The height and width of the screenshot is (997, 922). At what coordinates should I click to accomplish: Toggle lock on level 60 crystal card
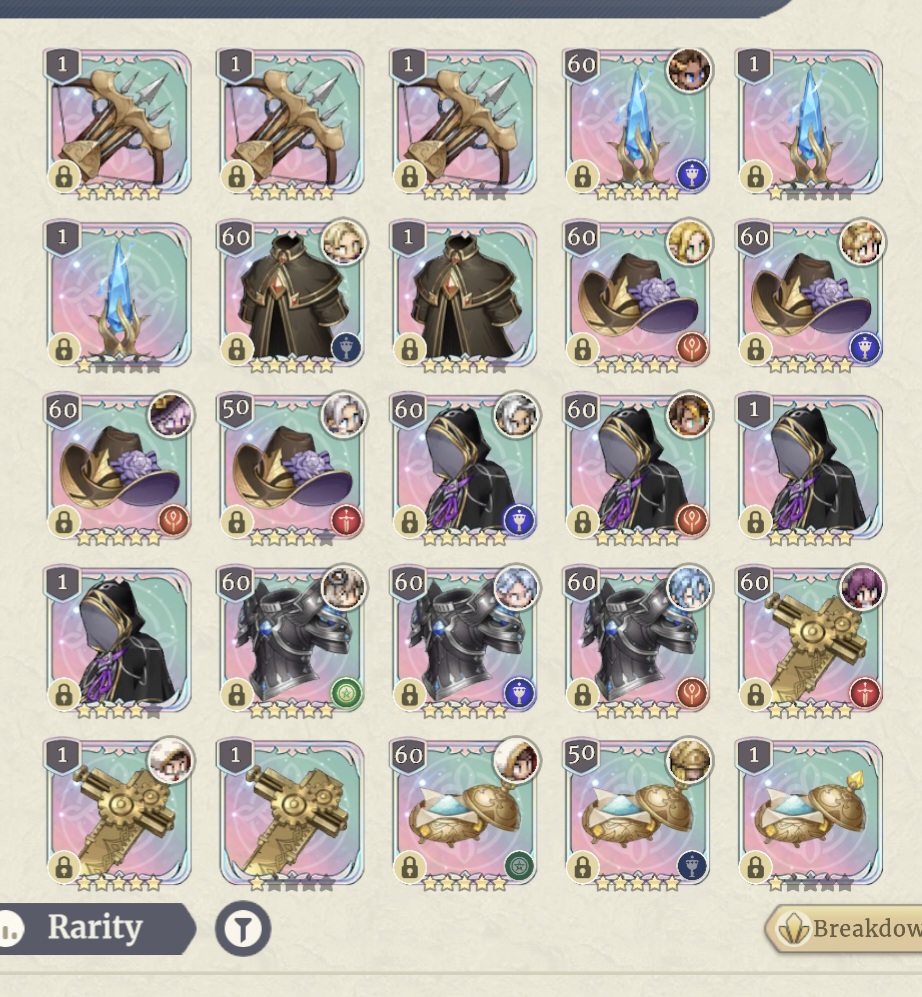[582, 176]
